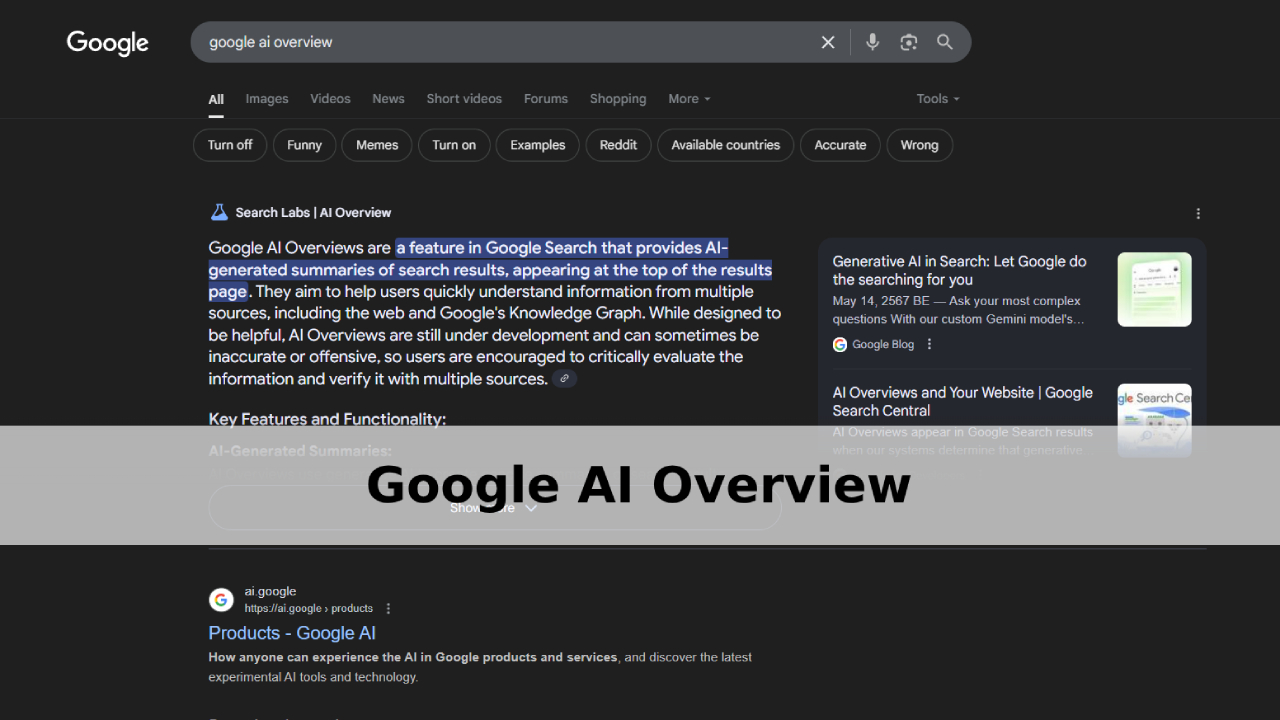Clear the search query with the X icon
Image resolution: width=1280 pixels, height=720 pixels.
[828, 42]
